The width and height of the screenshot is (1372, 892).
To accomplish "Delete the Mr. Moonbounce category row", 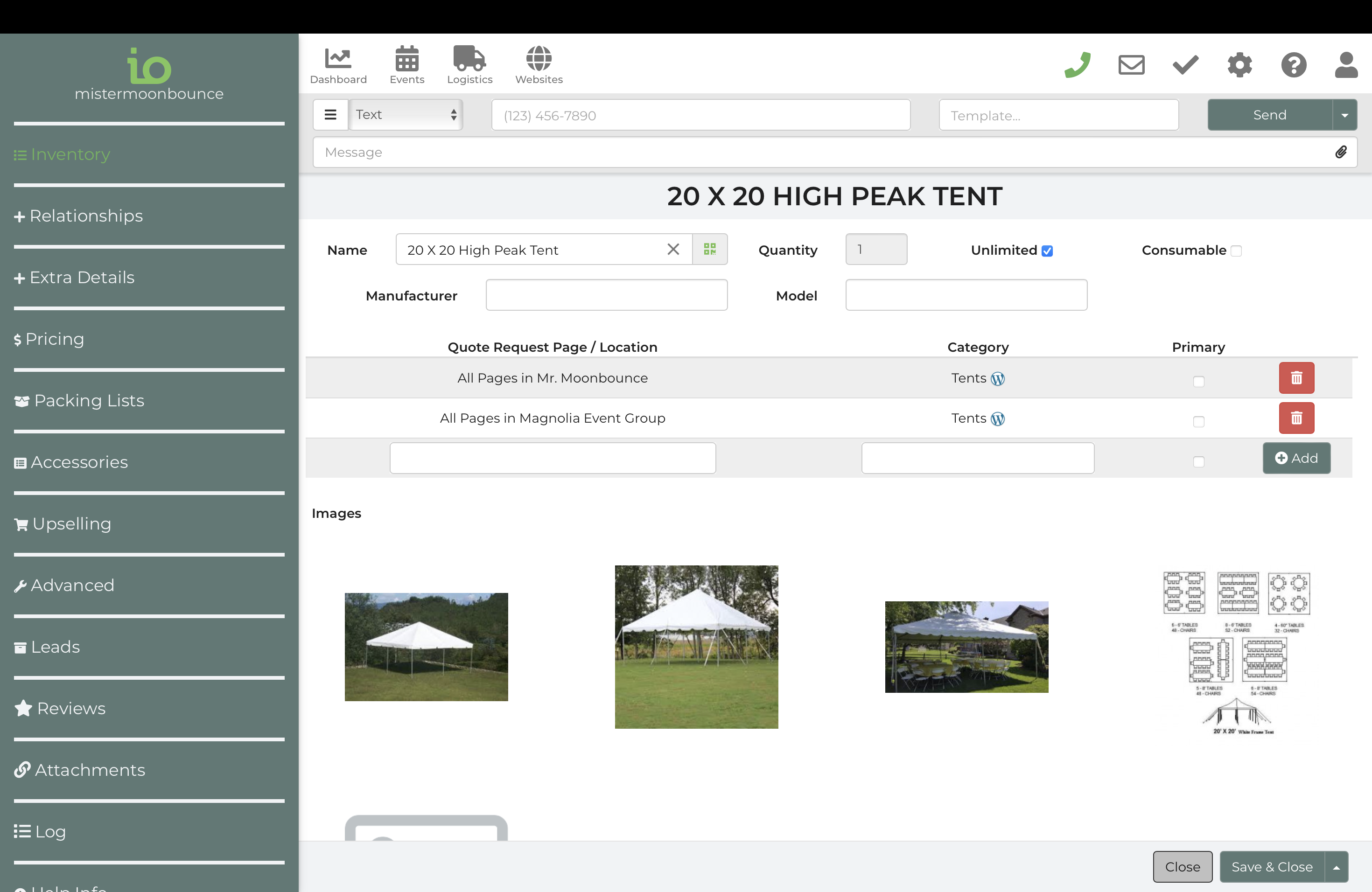I will (1296, 378).
